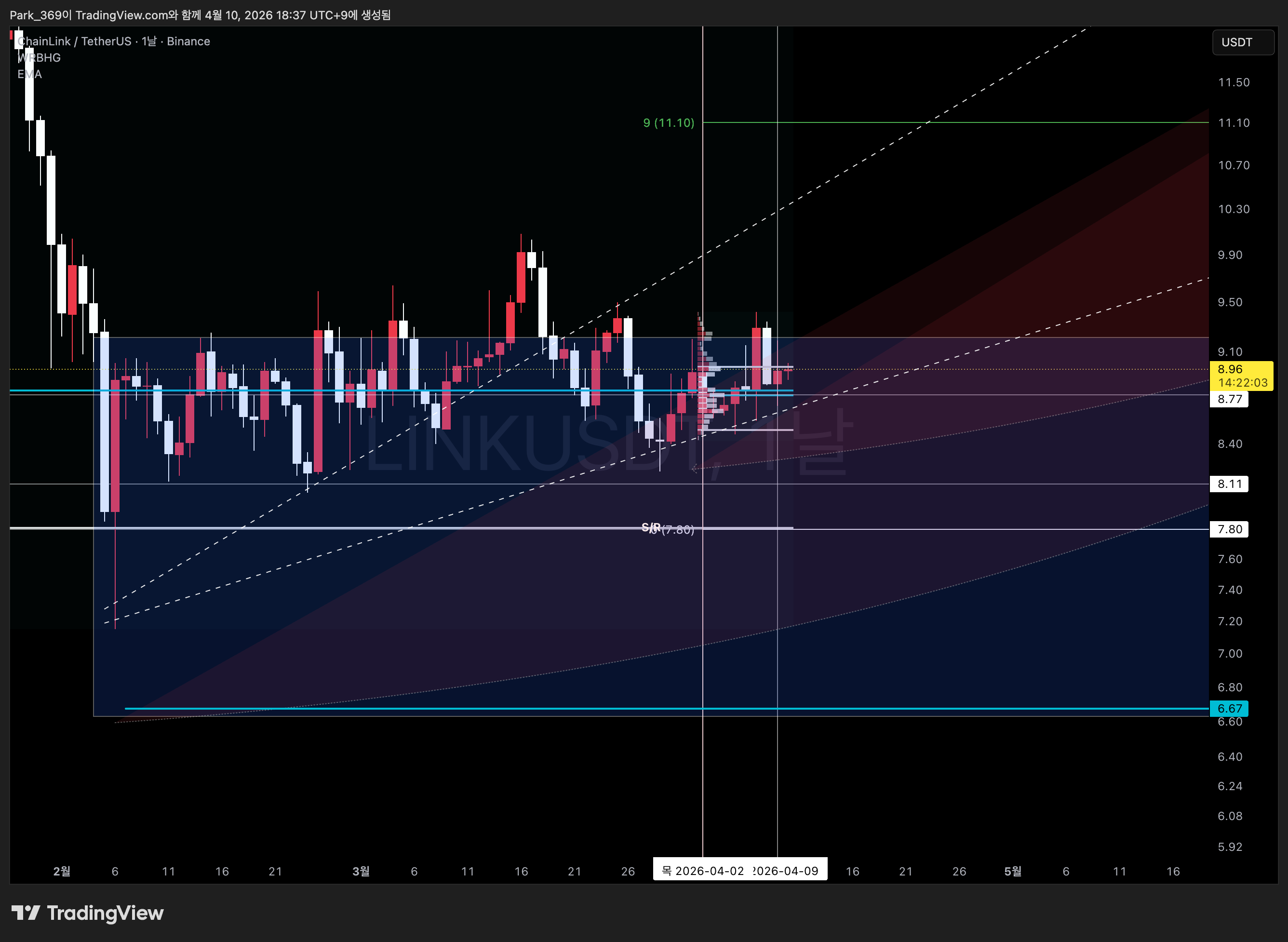Click the USDT currency button

point(1242,42)
